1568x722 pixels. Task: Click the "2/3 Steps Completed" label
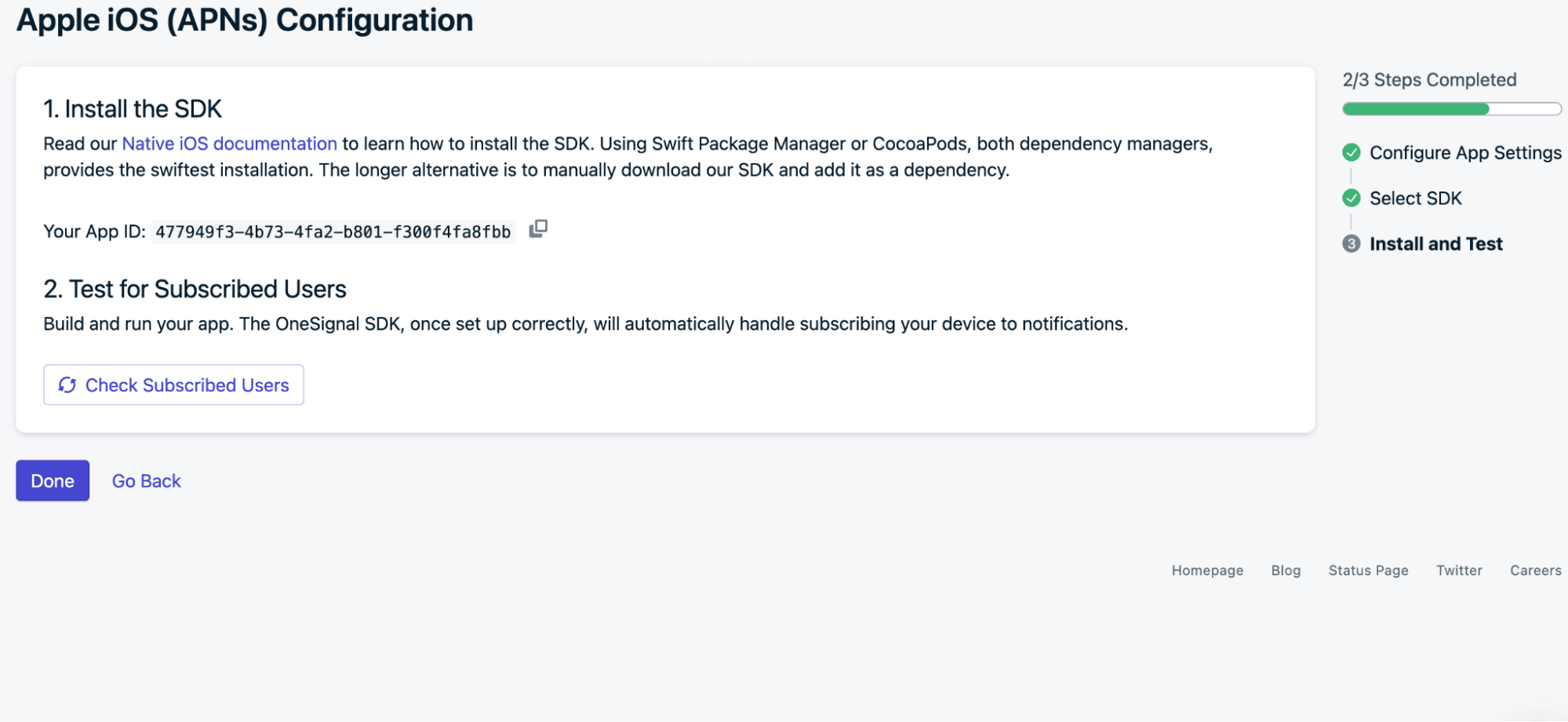(x=1429, y=80)
